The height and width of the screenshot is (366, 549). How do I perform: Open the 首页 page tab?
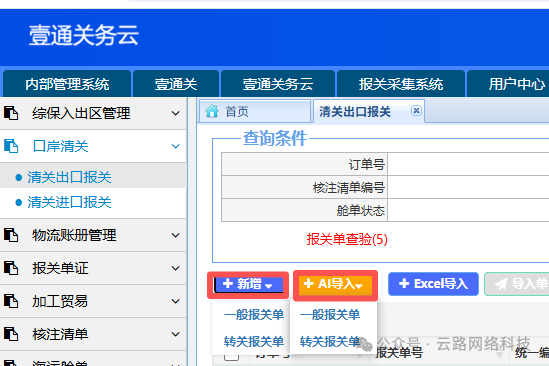[255, 111]
